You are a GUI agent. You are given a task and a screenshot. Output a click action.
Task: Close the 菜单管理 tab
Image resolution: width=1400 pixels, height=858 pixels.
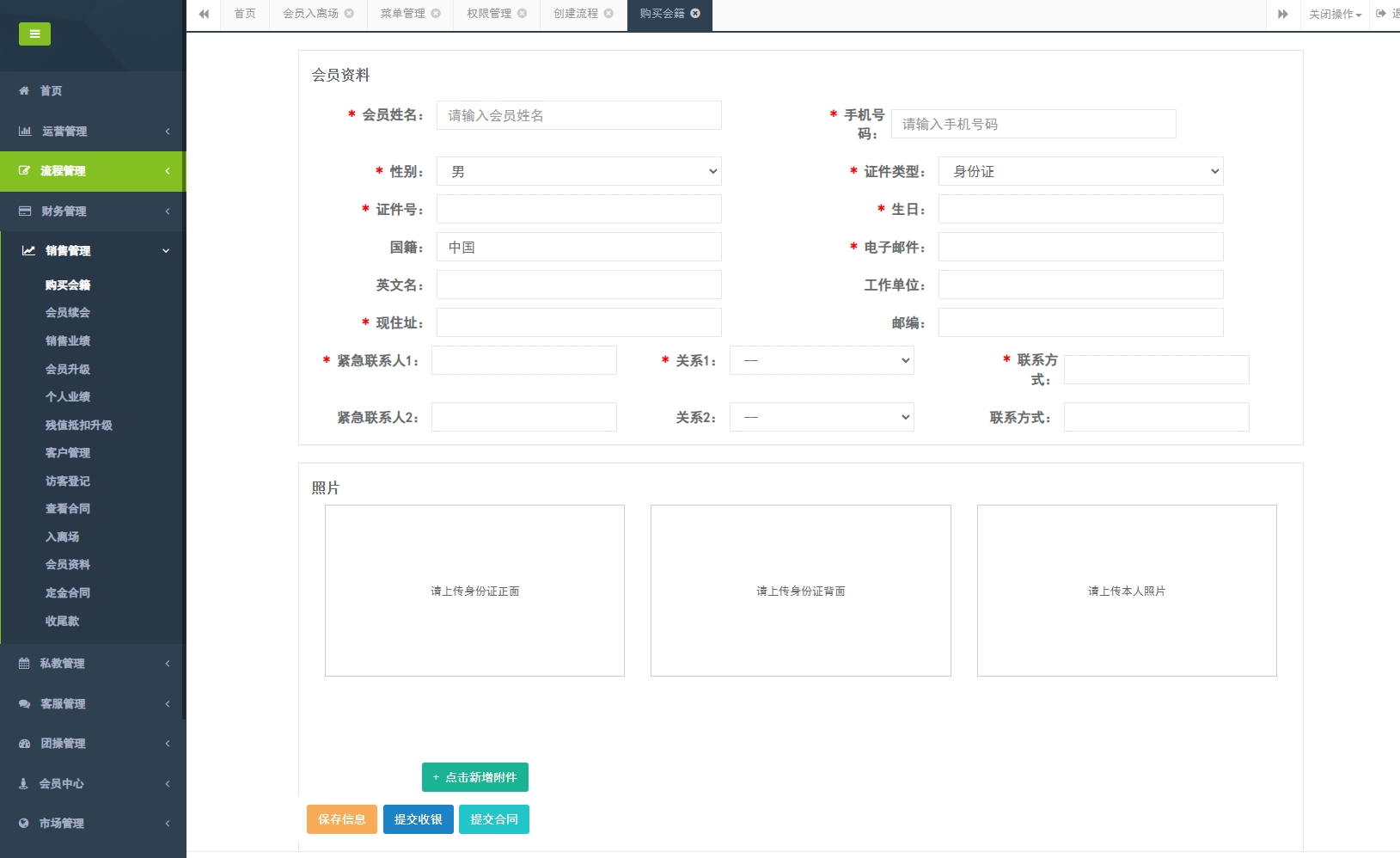436,13
